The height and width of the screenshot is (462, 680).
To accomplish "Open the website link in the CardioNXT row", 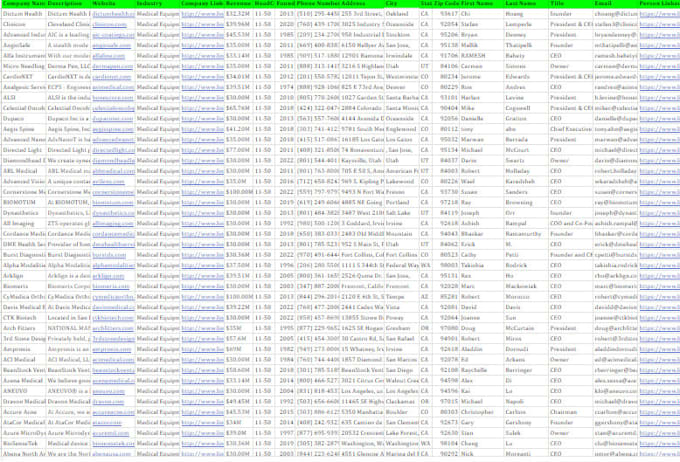I will (x=111, y=77).
